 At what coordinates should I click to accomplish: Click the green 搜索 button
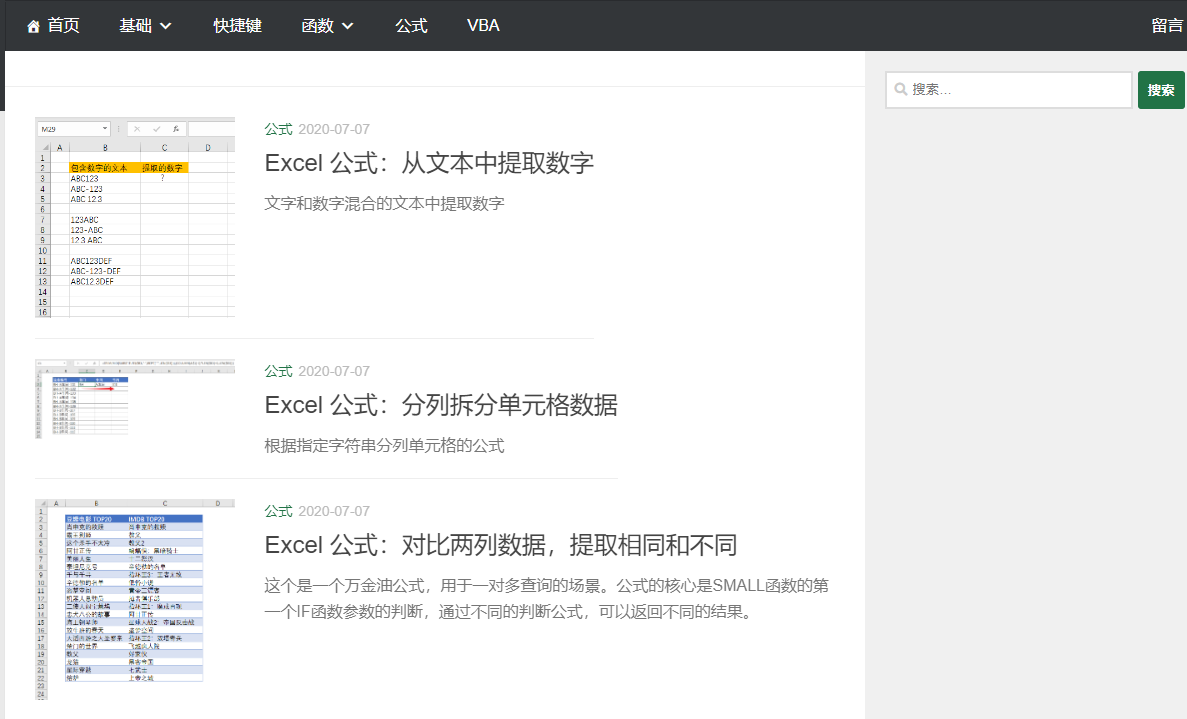pos(1160,90)
